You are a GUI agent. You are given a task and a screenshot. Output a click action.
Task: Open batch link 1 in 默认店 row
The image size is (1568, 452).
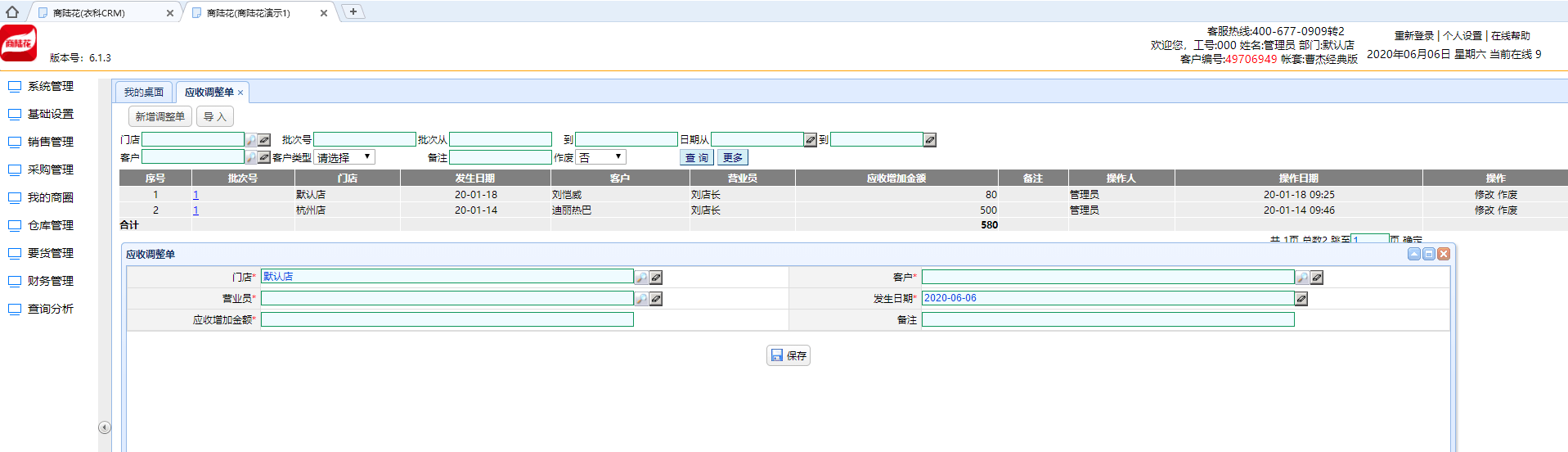[196, 195]
